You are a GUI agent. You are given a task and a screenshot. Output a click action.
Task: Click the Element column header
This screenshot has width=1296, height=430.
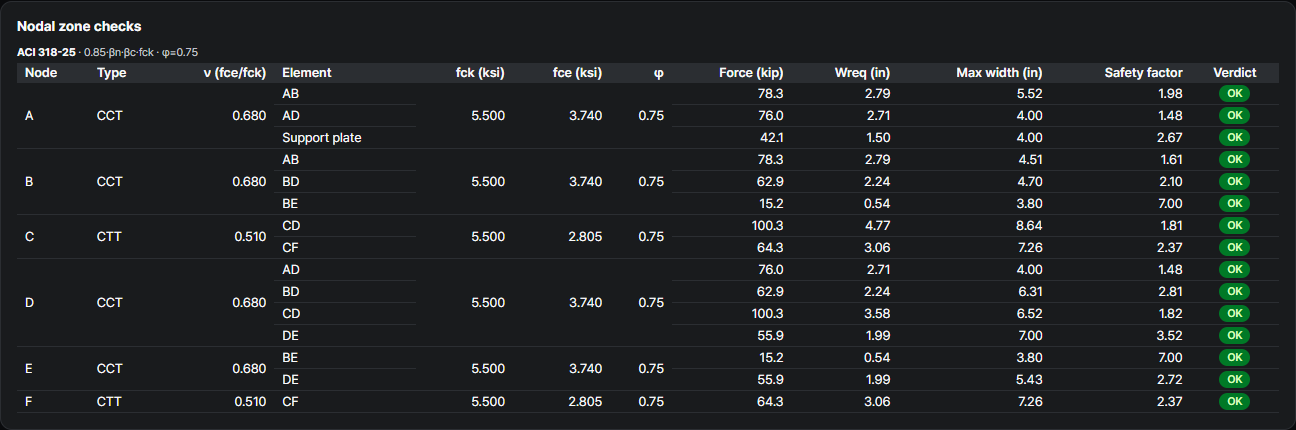click(307, 72)
